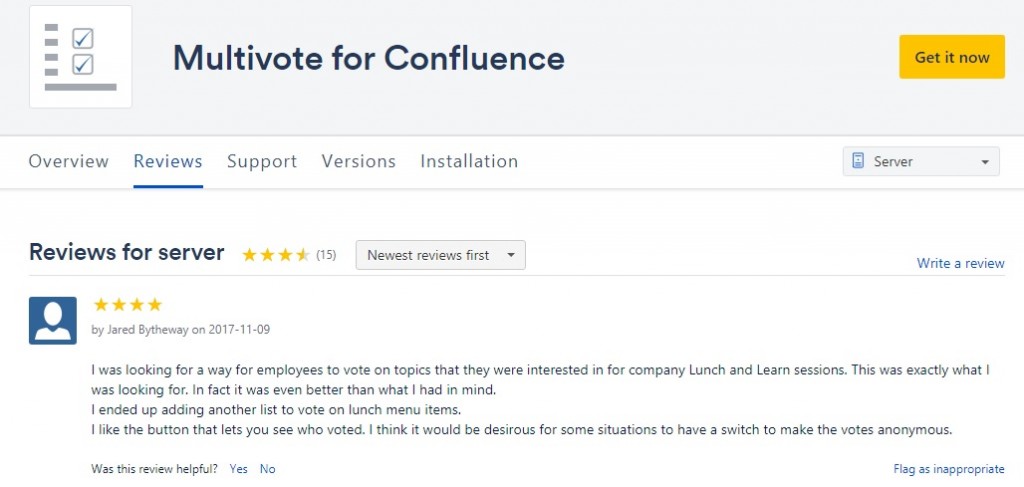Viewport: 1024px width, 487px height.
Task: Open the Support tab
Action: 262,161
